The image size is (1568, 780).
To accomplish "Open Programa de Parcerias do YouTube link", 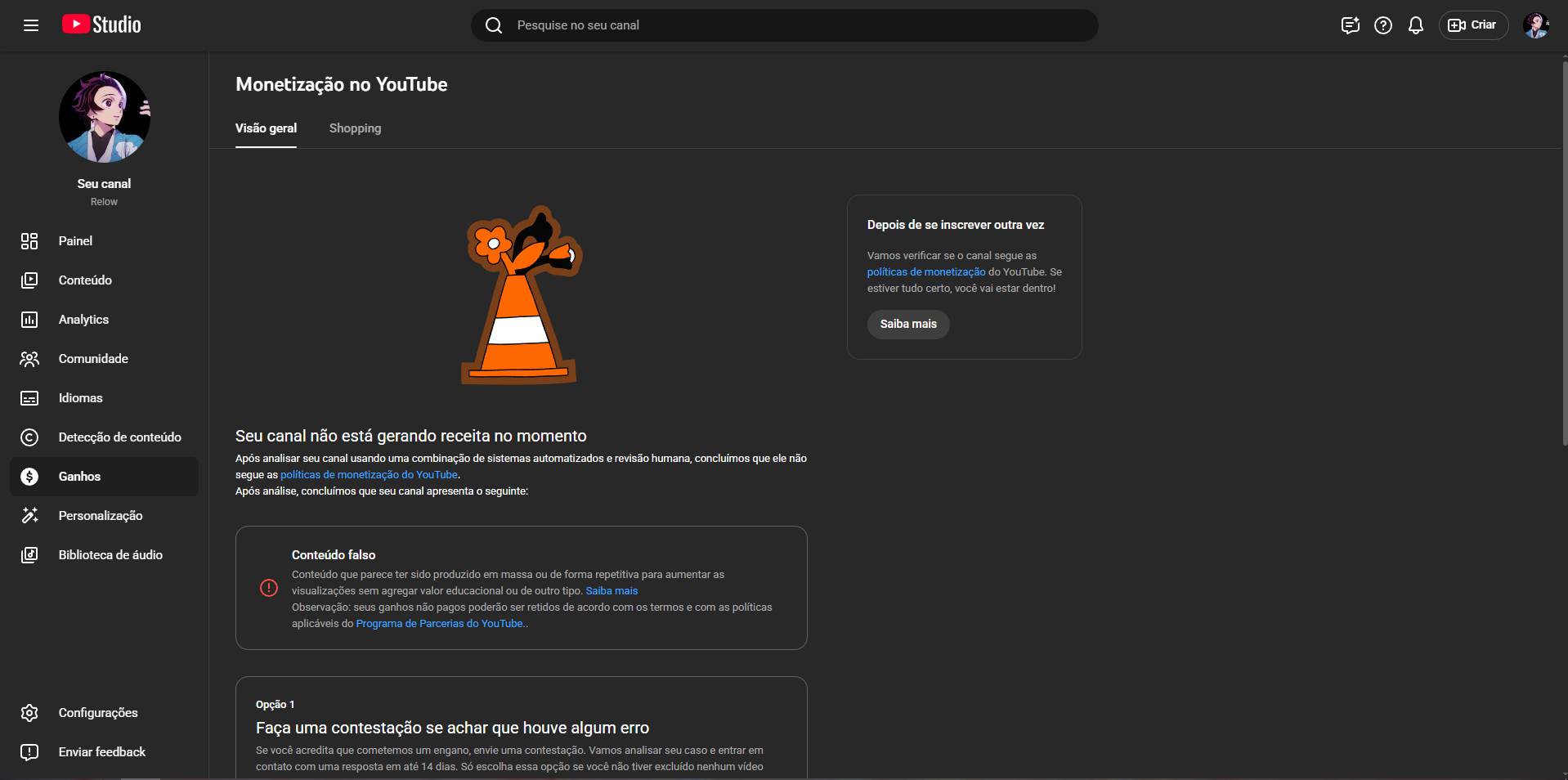I will pos(440,624).
